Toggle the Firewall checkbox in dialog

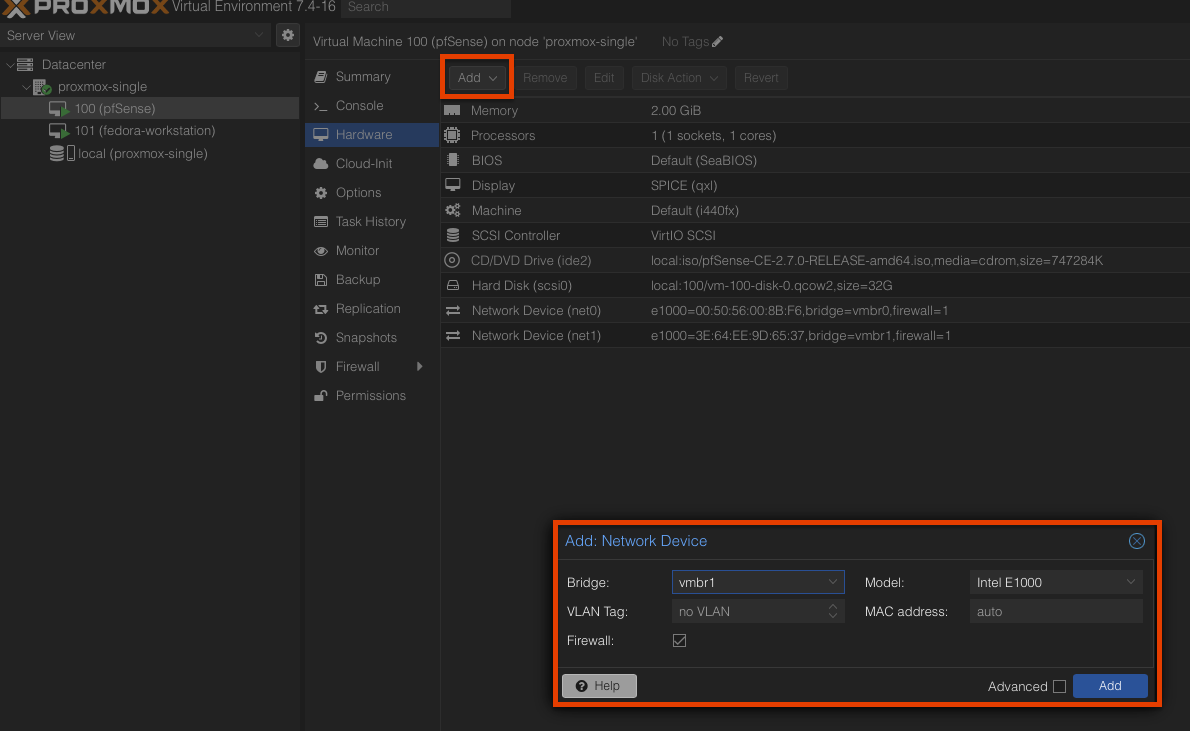(679, 641)
